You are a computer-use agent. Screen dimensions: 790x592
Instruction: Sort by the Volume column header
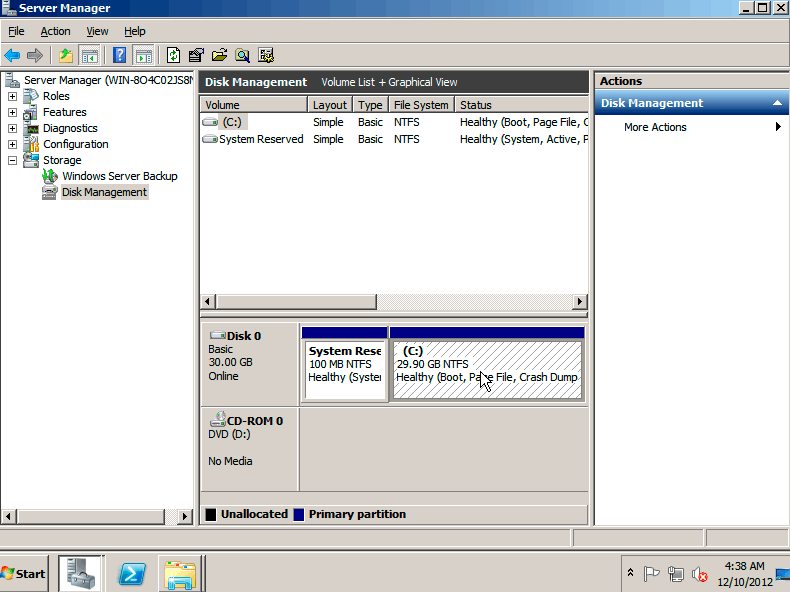[253, 105]
